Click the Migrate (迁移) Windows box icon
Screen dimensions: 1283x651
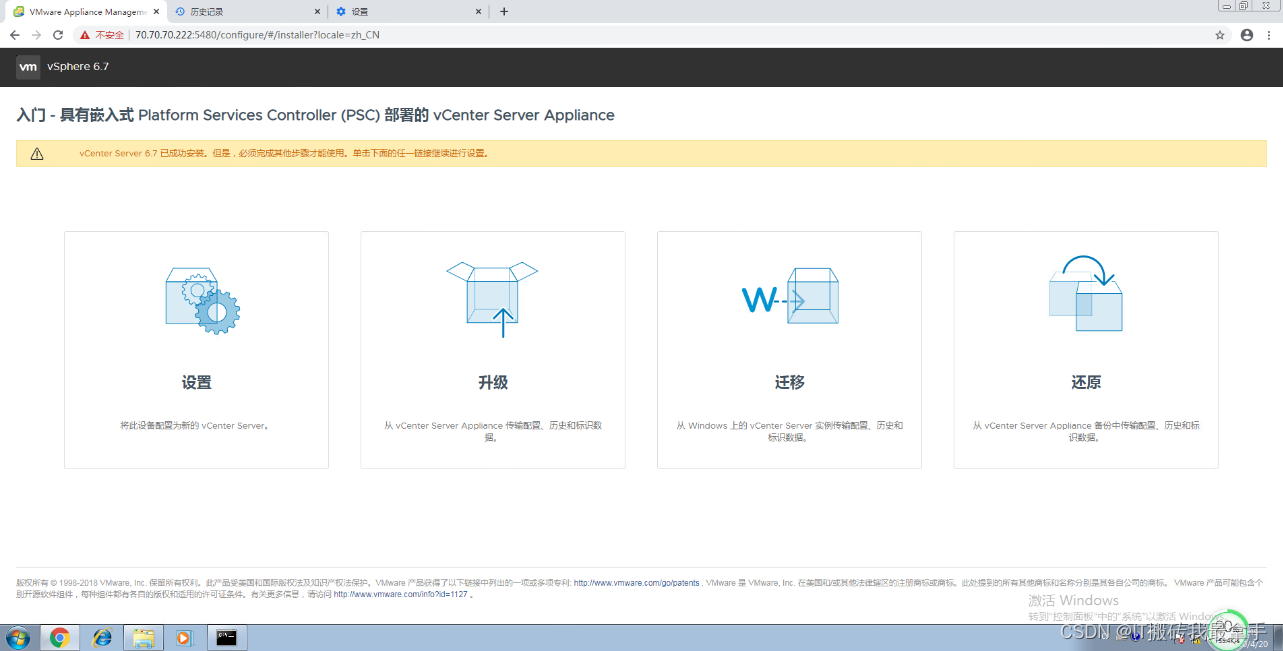tap(790, 296)
